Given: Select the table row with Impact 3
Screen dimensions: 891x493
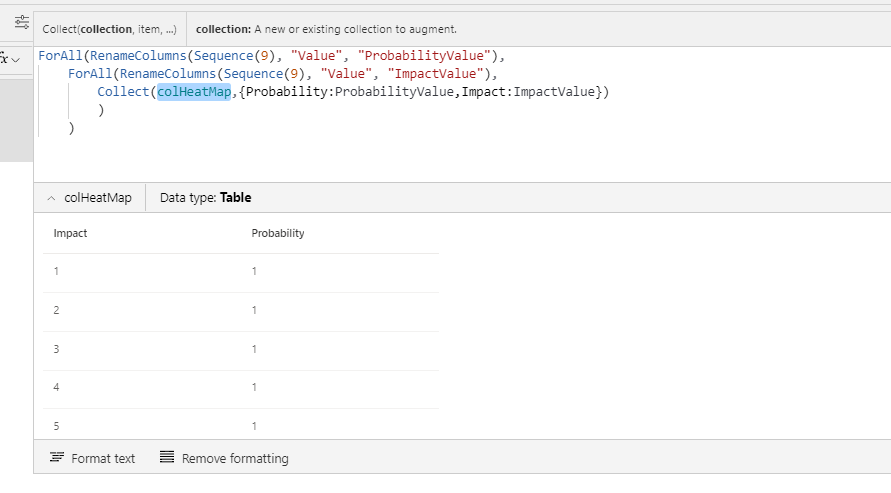Looking at the screenshot, I should point(240,349).
